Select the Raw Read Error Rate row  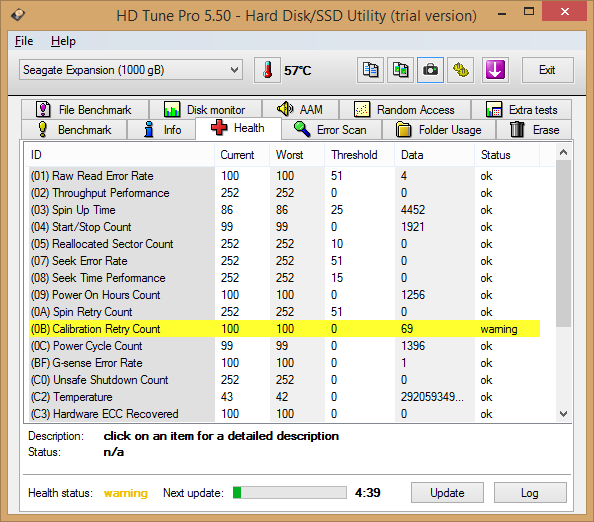tap(284, 176)
